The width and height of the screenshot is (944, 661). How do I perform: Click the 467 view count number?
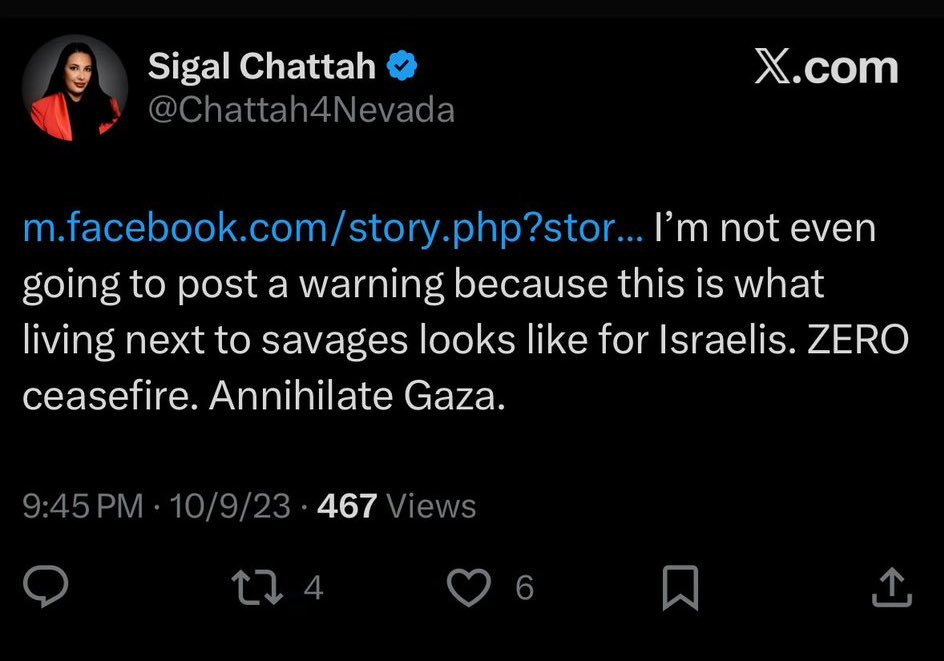(x=346, y=506)
